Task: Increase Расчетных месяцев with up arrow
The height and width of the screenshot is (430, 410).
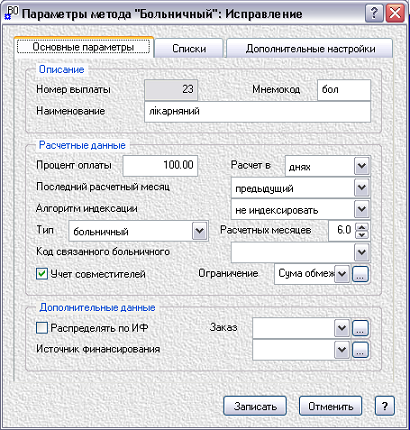Action: [362, 226]
